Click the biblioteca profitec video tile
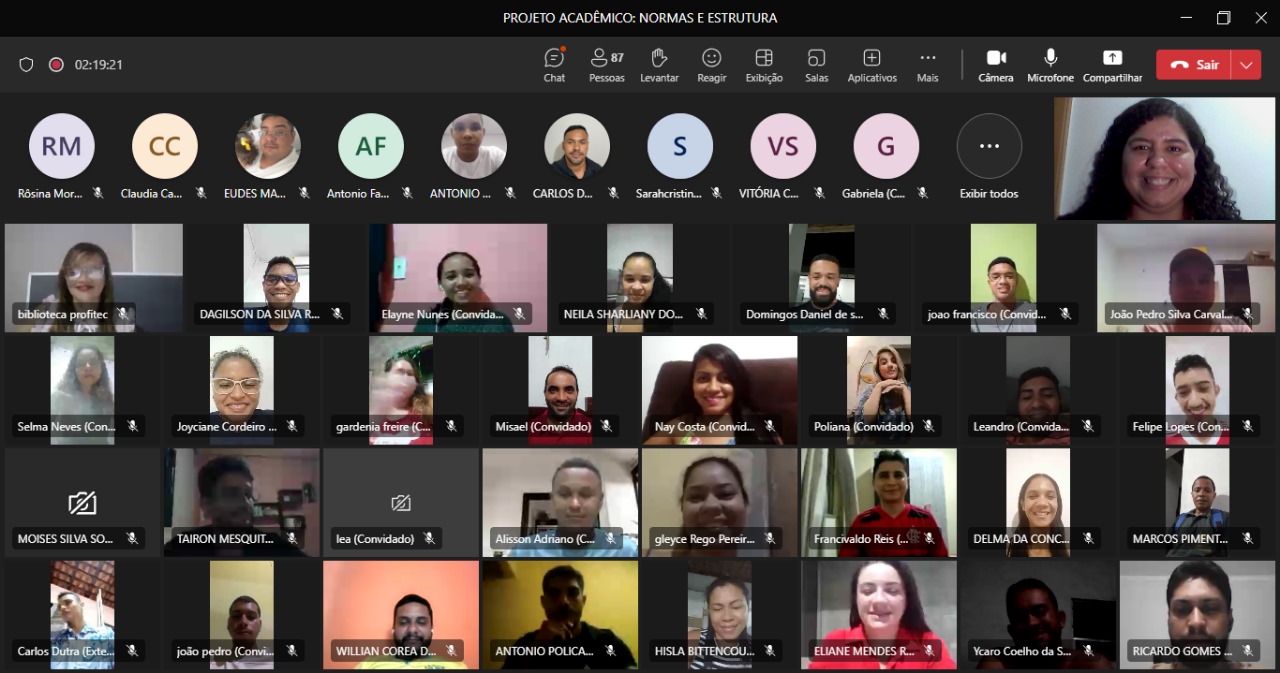The width and height of the screenshot is (1280, 673). 94,277
